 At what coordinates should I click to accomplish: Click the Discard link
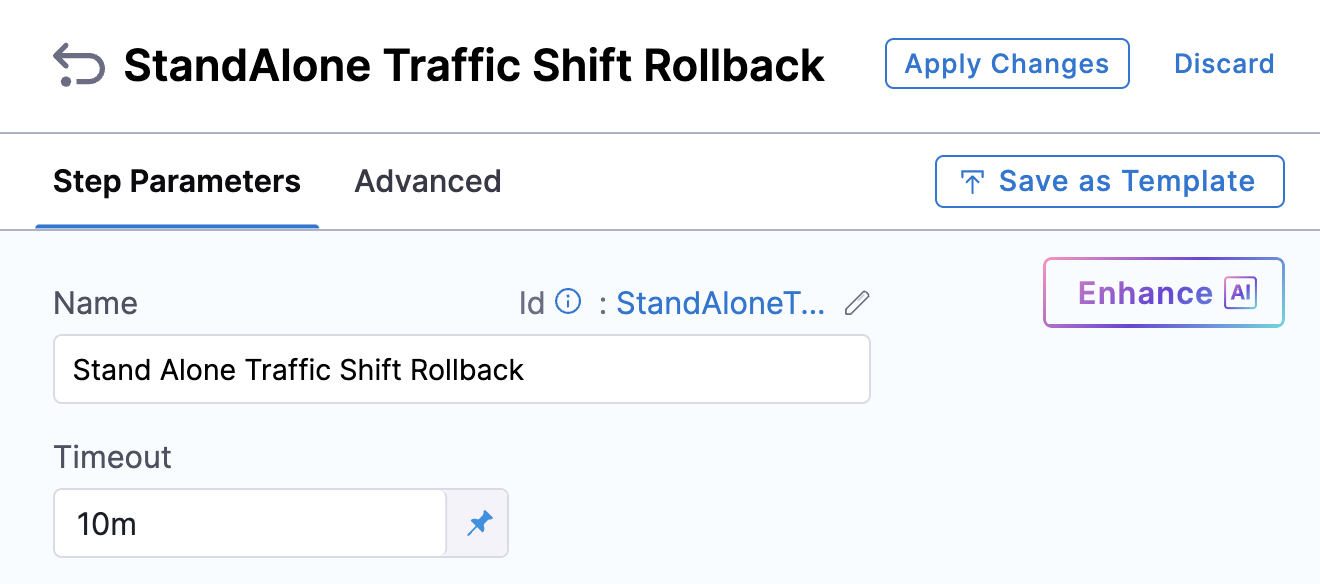tap(1224, 64)
